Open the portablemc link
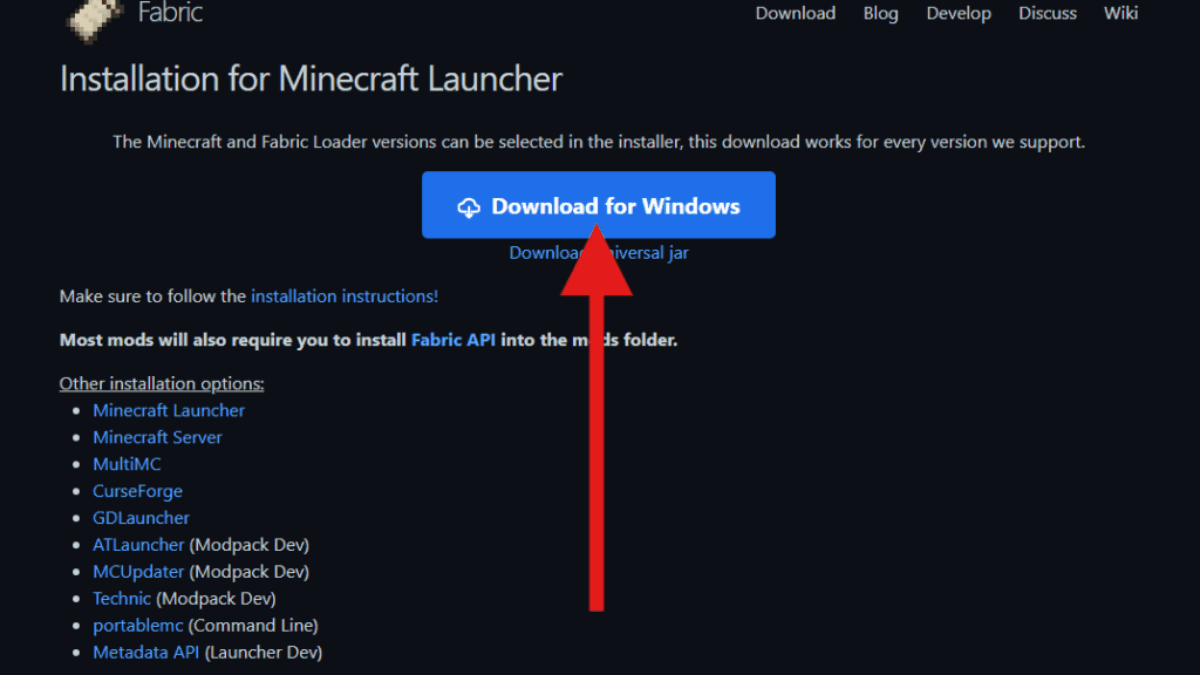Viewport: 1200px width, 675px height. [138, 626]
